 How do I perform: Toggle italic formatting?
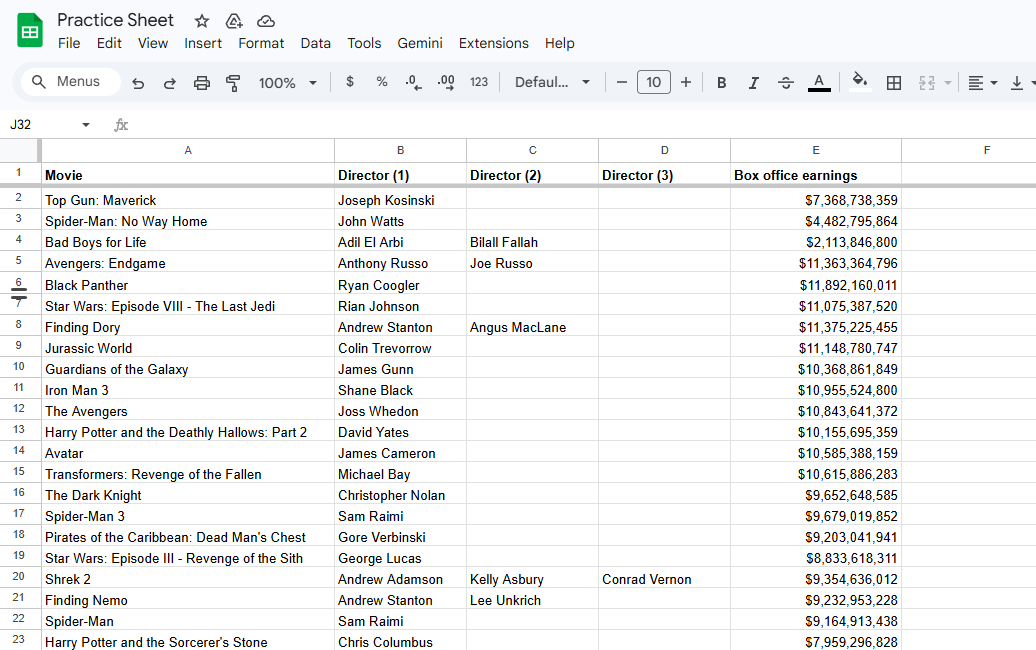(x=753, y=82)
